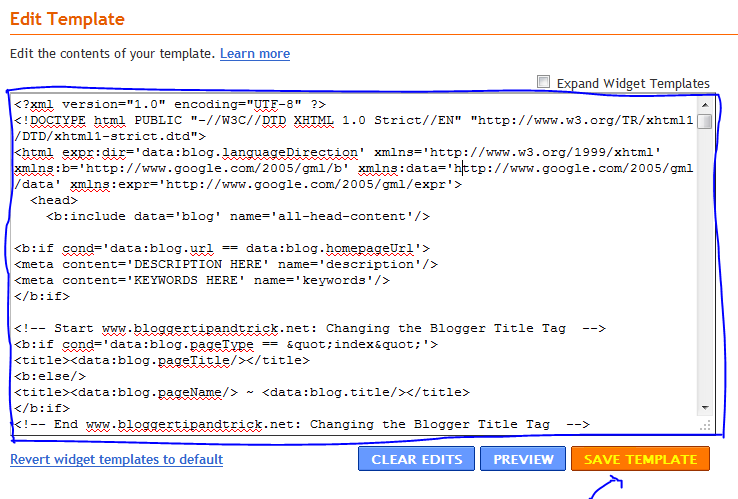Click the xml version declaration line

pos(170,105)
